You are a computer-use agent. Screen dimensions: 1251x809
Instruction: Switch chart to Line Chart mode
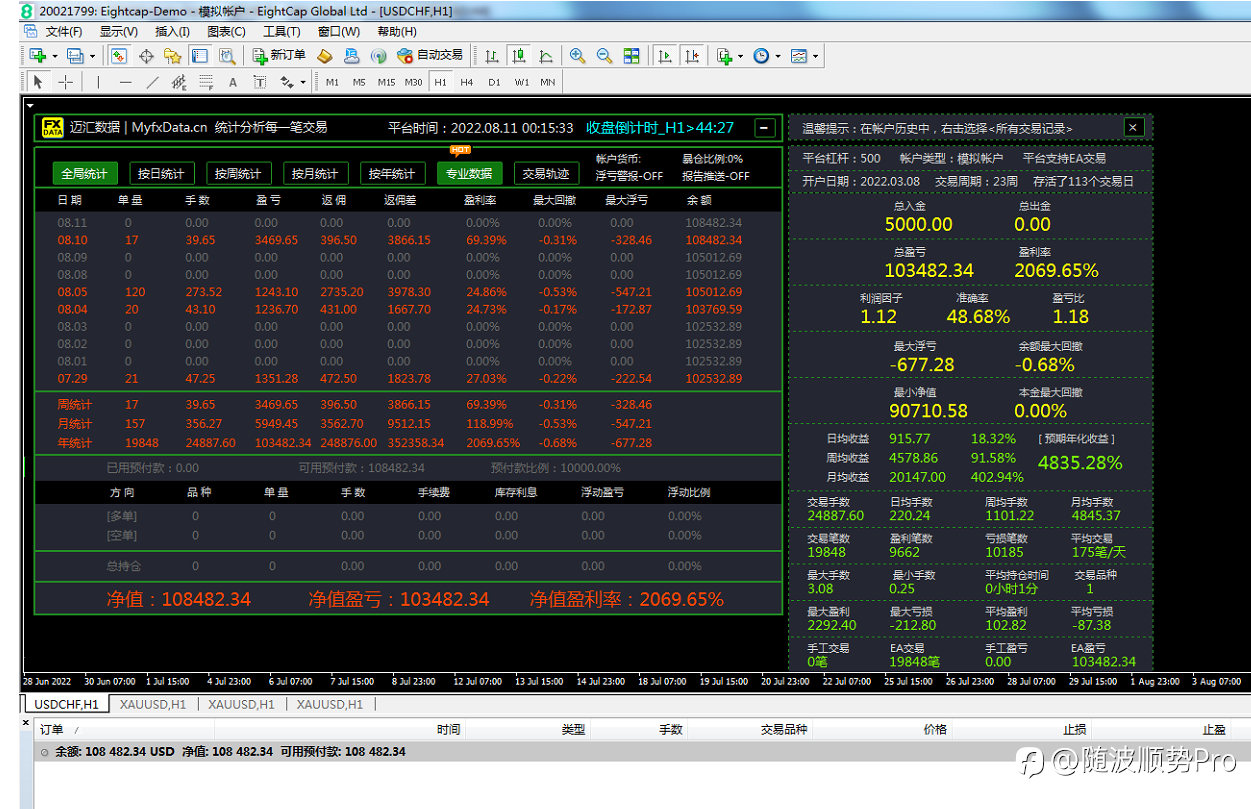click(x=546, y=56)
